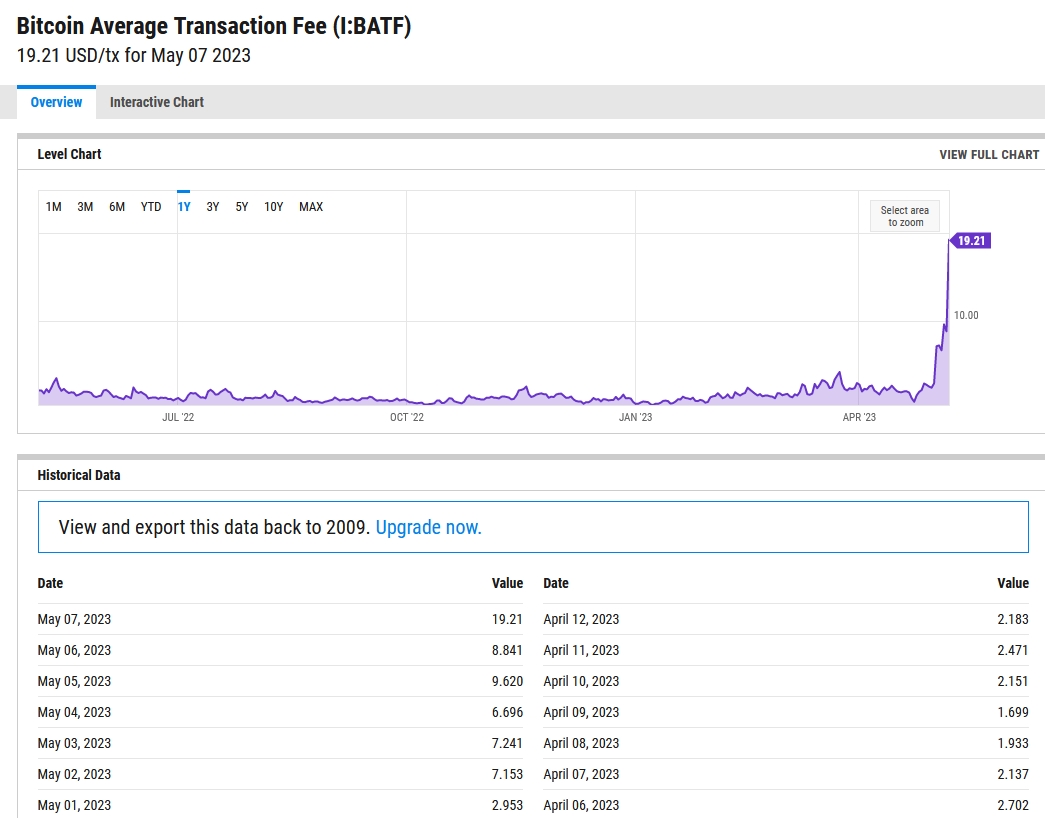This screenshot has width=1045, height=818.
Task: Click the left Date column header
Action: coord(50,583)
